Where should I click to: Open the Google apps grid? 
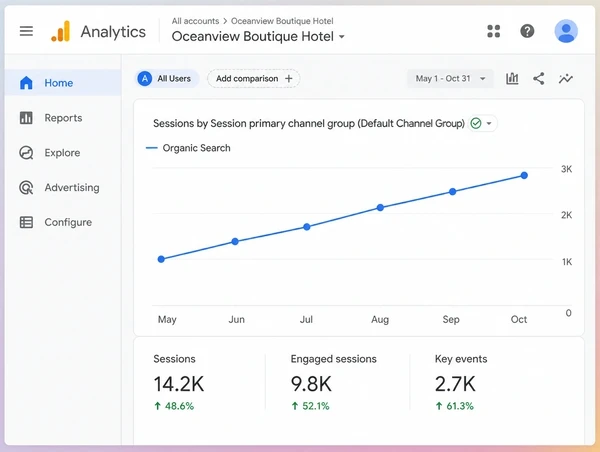[494, 31]
